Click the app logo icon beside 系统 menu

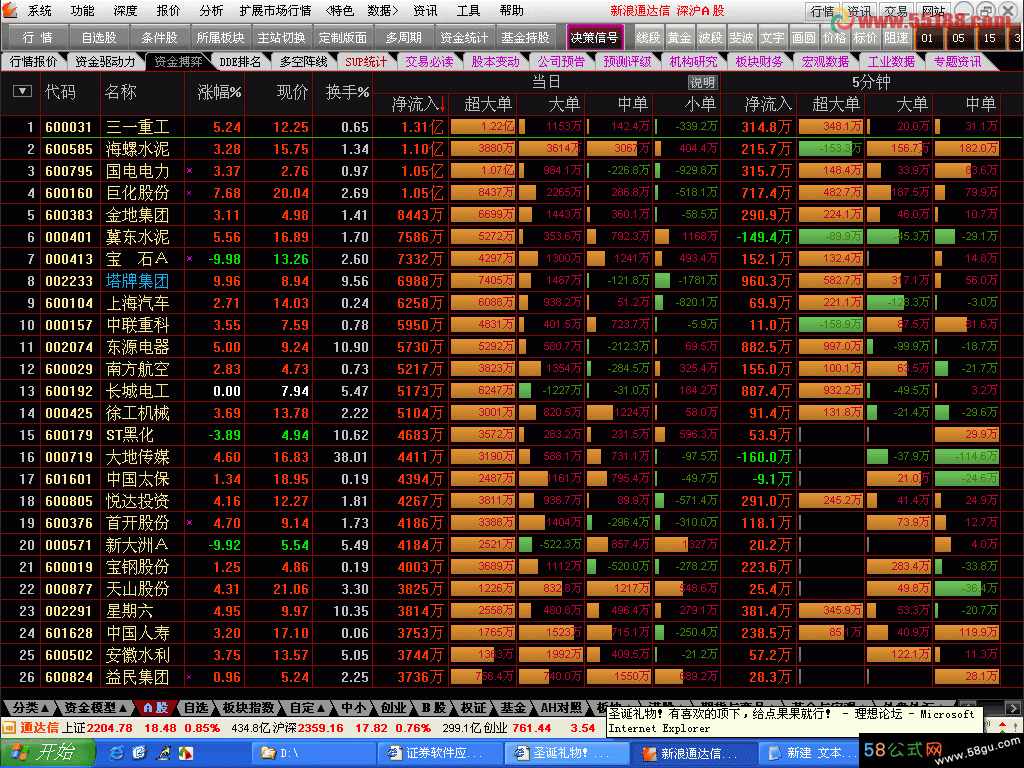click(x=10, y=10)
